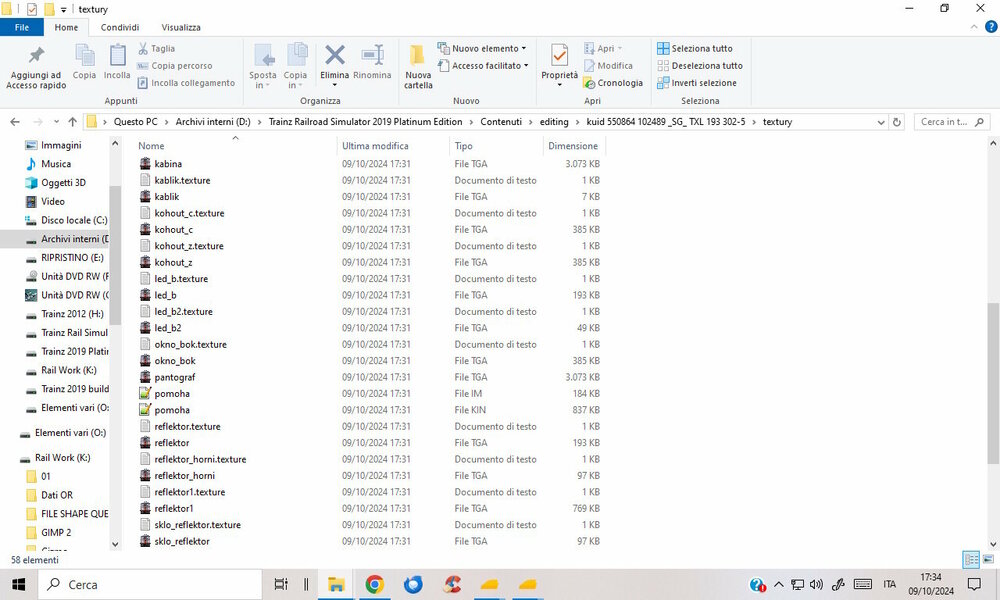Open the help question mark icon
Screen dimensions: 1000x600
[991, 27]
